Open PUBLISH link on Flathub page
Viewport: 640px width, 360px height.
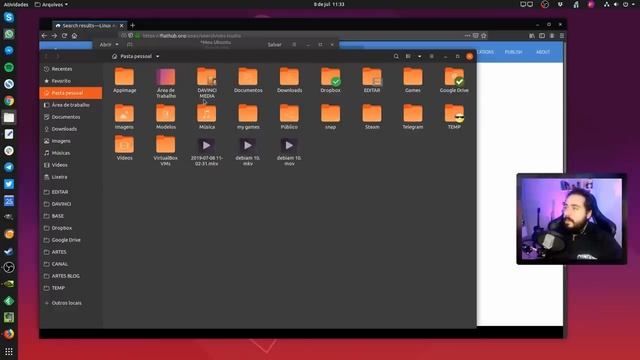(x=513, y=52)
